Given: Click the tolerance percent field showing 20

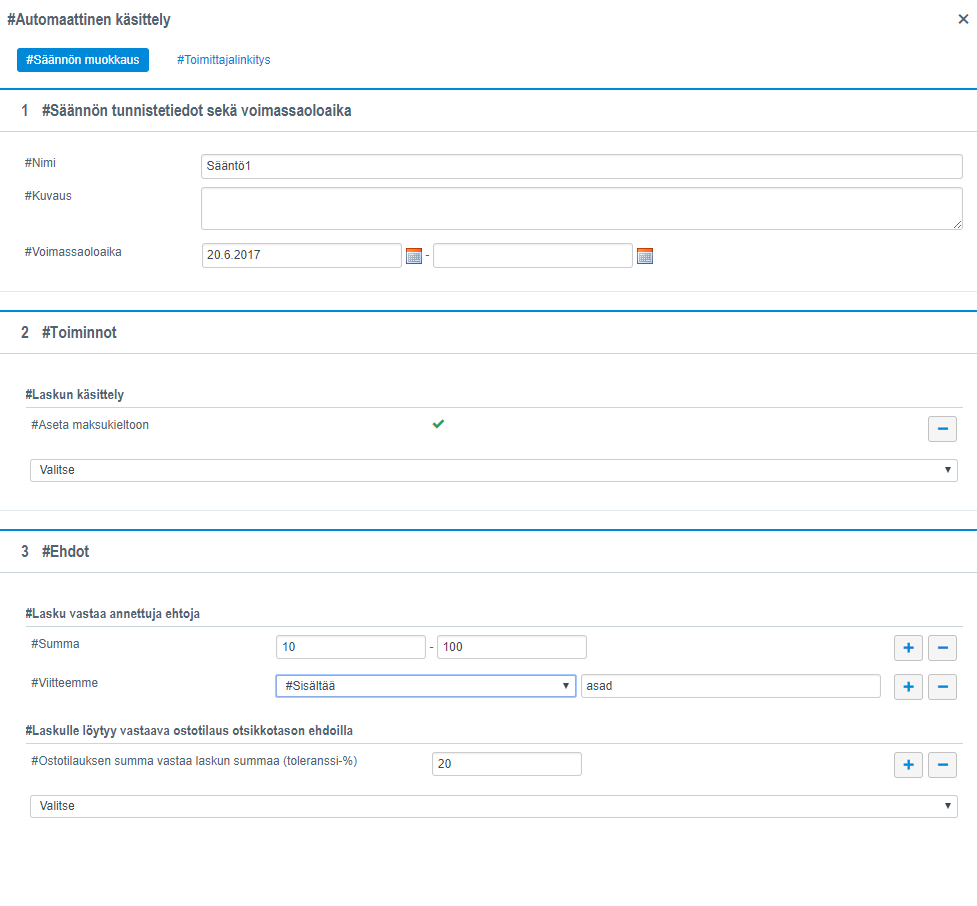Looking at the screenshot, I should tap(506, 764).
